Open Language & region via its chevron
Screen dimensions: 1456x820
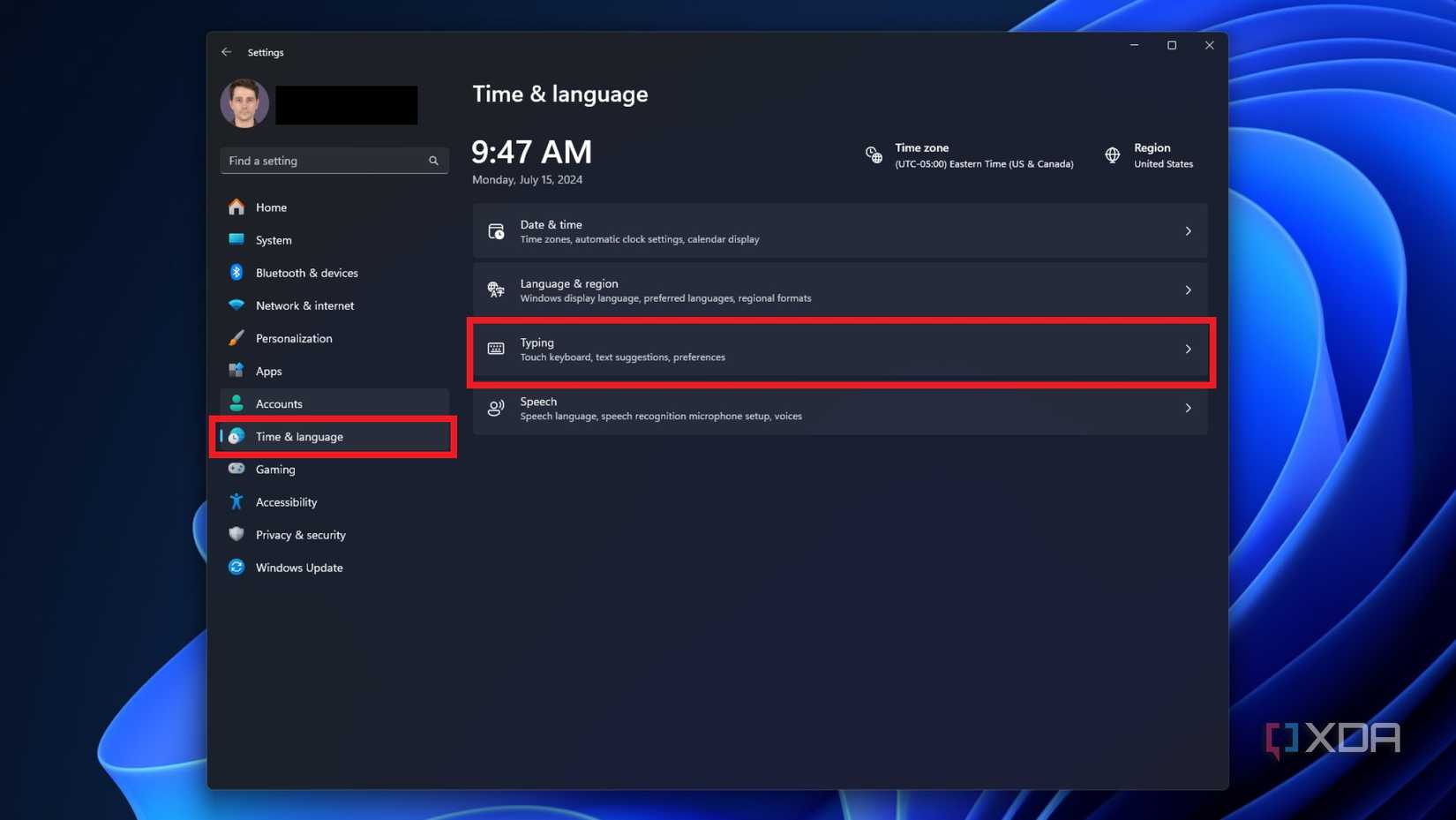1188,290
